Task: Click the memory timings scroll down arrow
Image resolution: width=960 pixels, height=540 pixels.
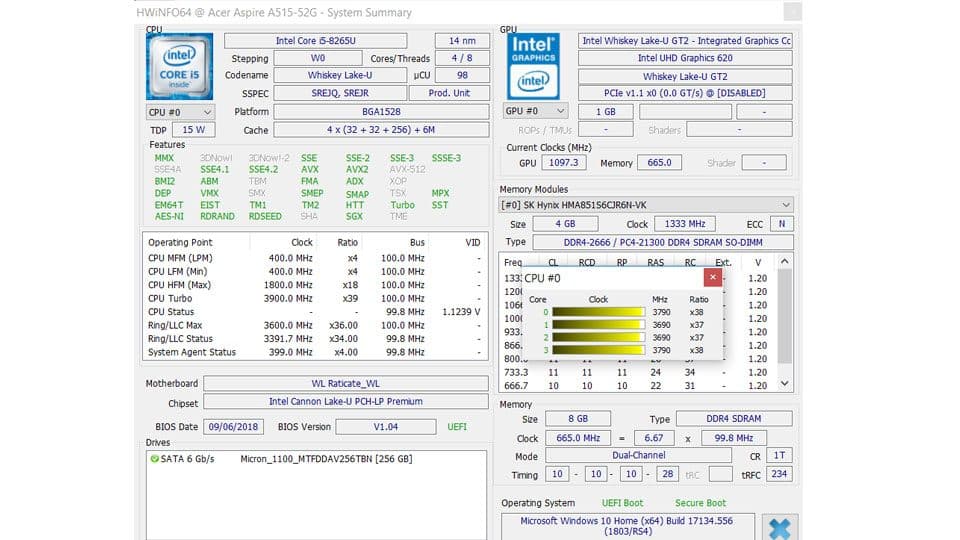Action: 784,384
